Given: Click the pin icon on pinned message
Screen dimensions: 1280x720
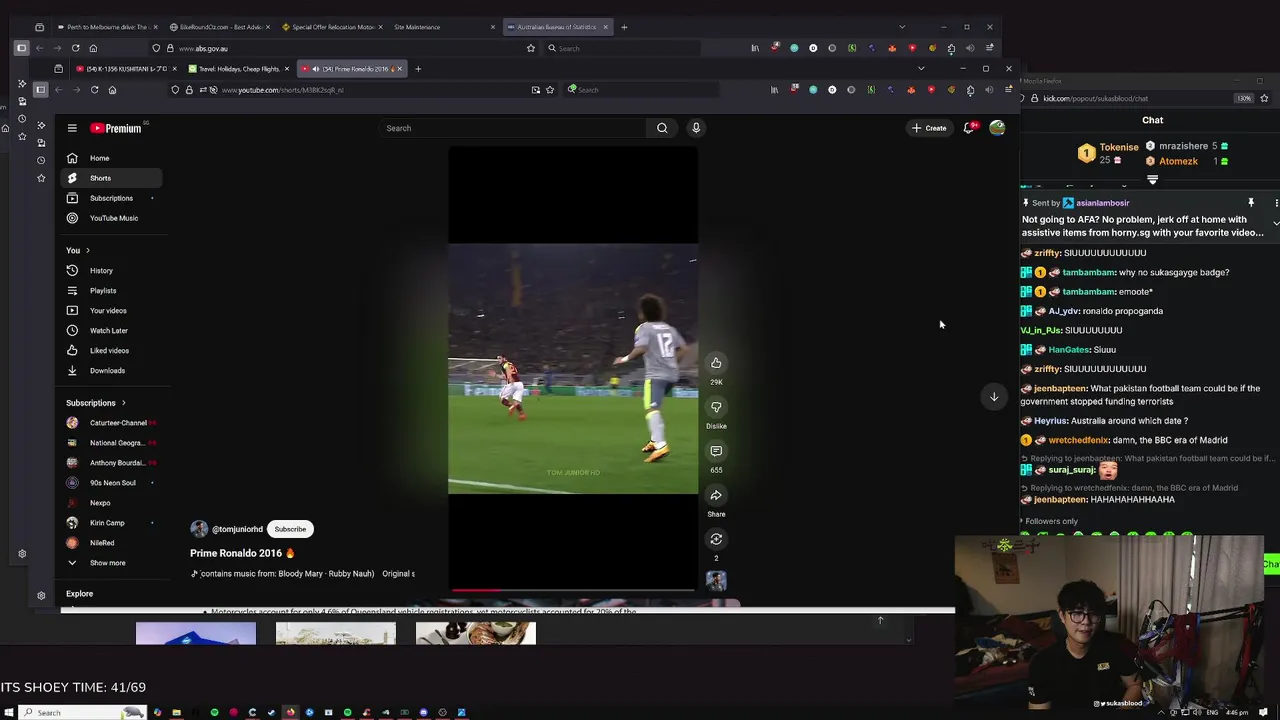Looking at the screenshot, I should click(1250, 203).
